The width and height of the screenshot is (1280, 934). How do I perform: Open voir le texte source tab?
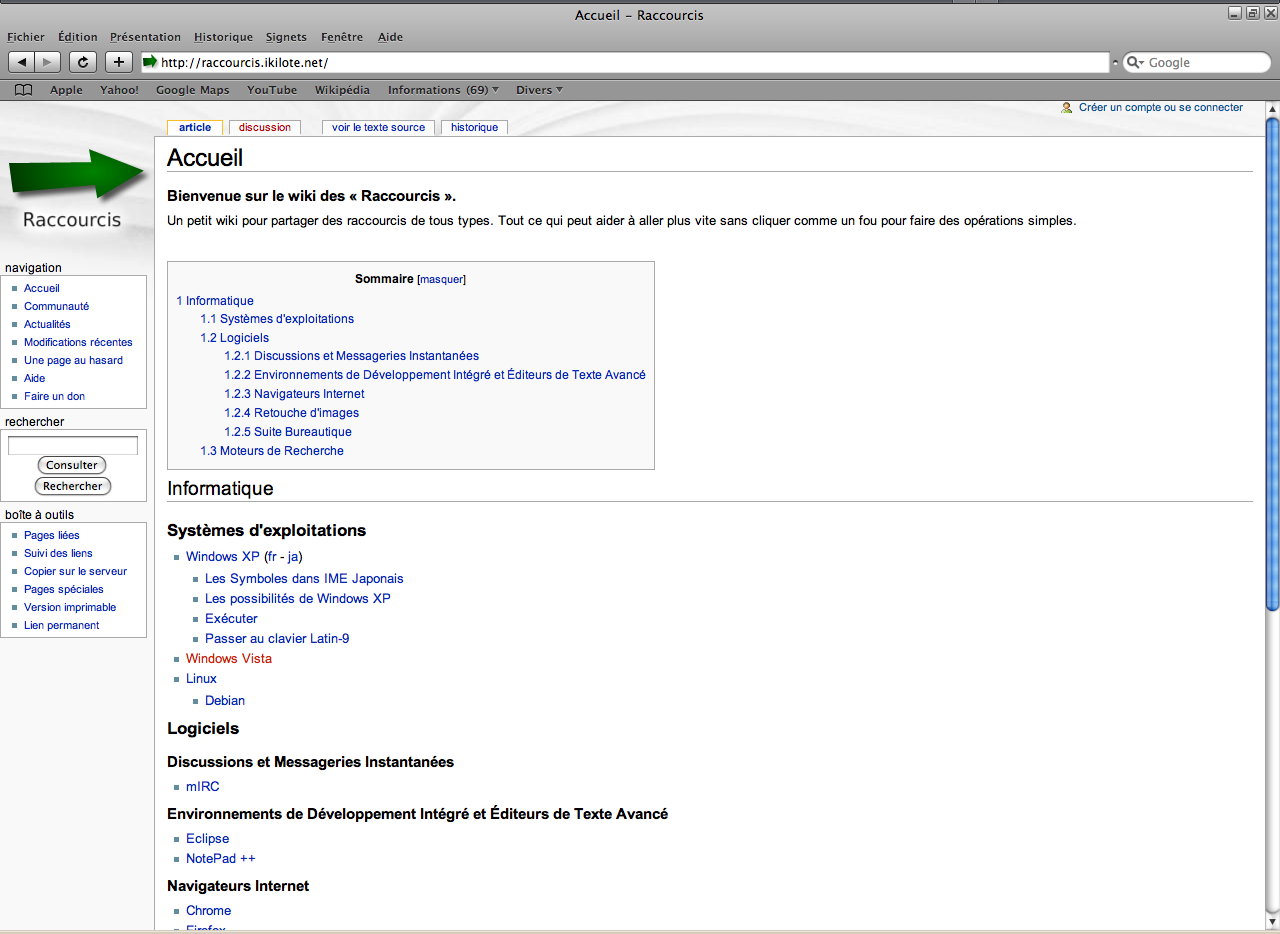coord(379,128)
